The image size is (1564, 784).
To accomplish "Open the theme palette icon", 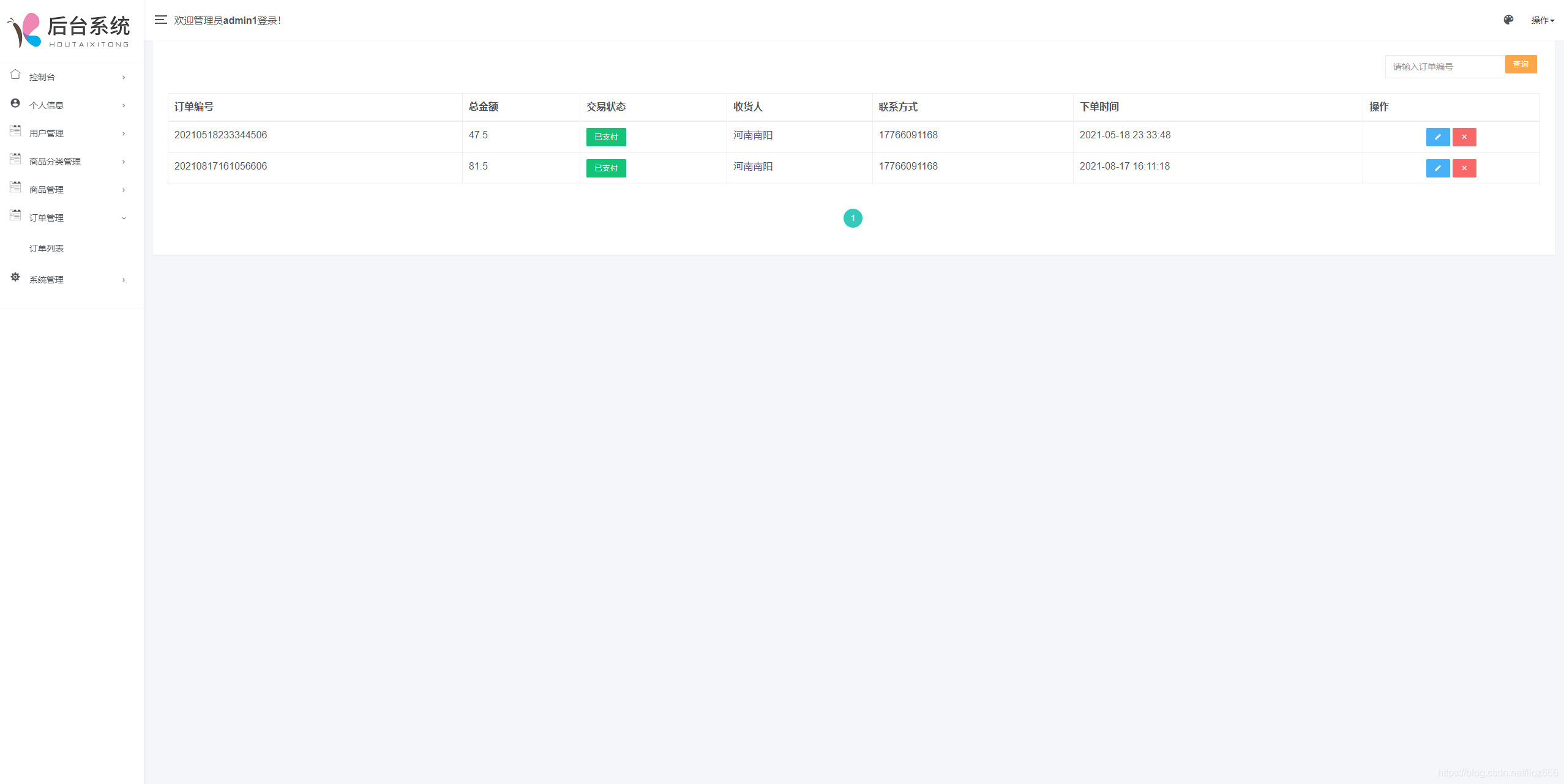I will pos(1508,20).
